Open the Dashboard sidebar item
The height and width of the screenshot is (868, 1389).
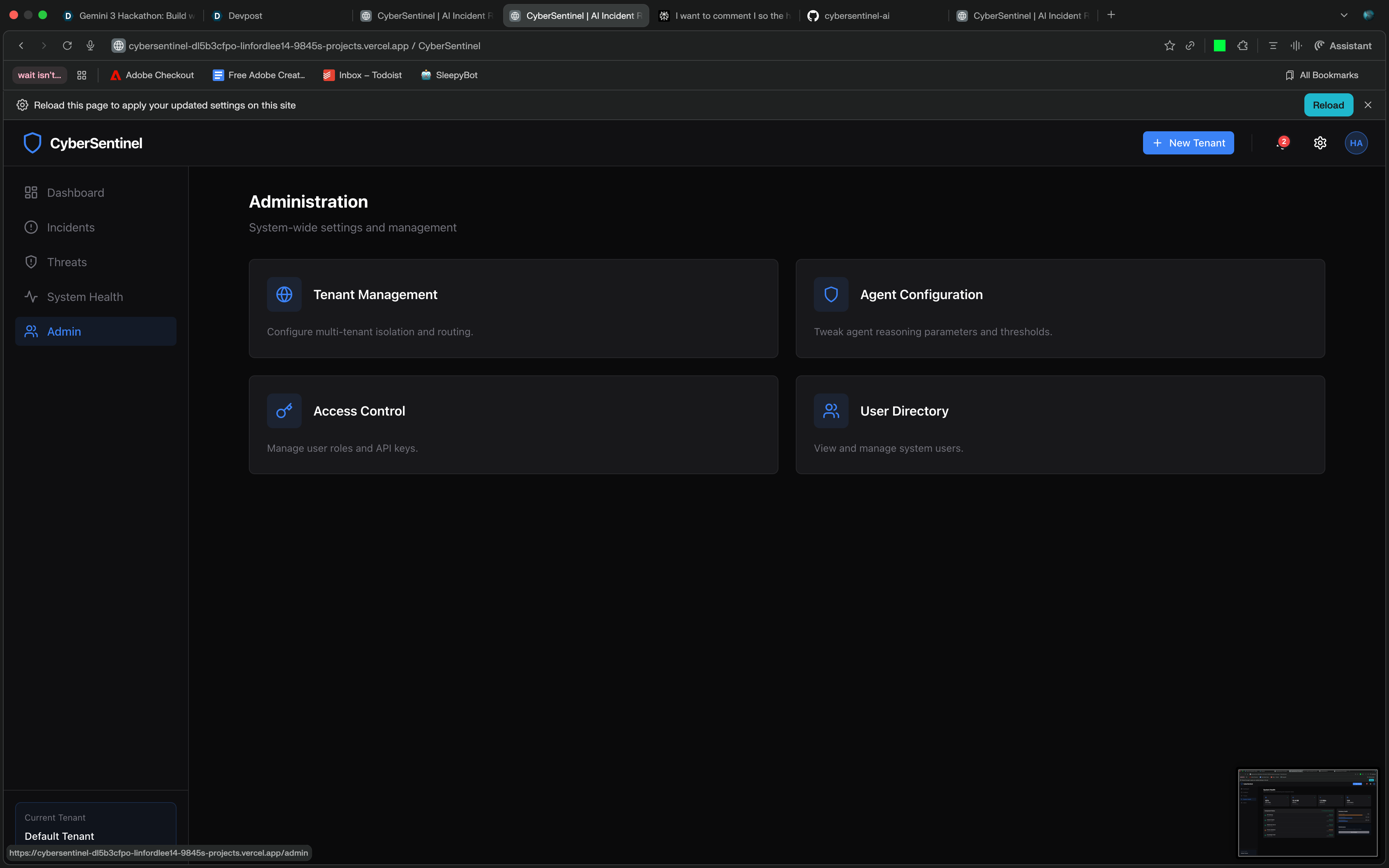click(x=75, y=193)
